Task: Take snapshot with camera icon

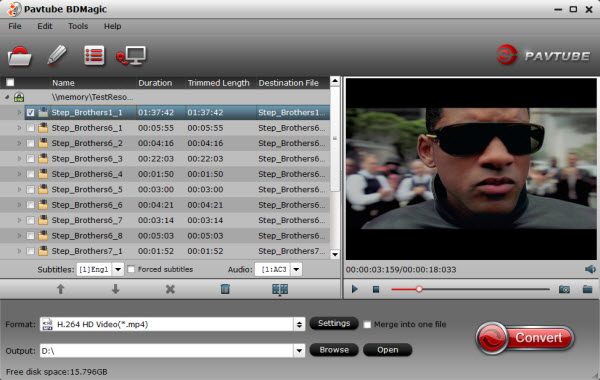Action: tap(564, 289)
